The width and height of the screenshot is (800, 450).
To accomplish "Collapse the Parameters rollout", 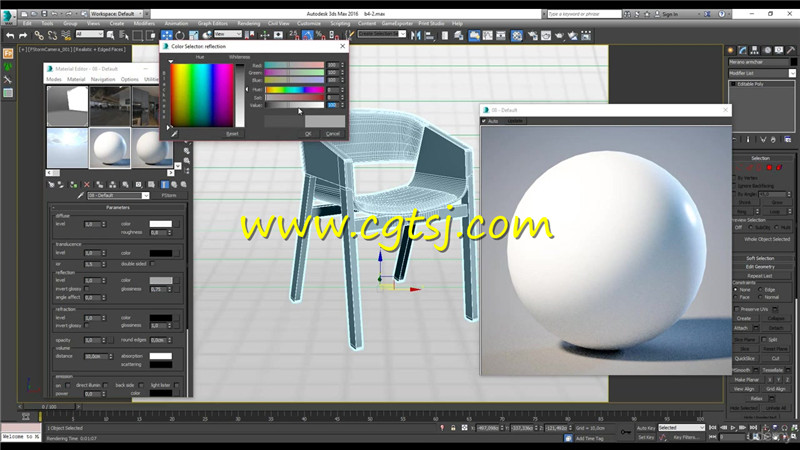I will coord(118,208).
